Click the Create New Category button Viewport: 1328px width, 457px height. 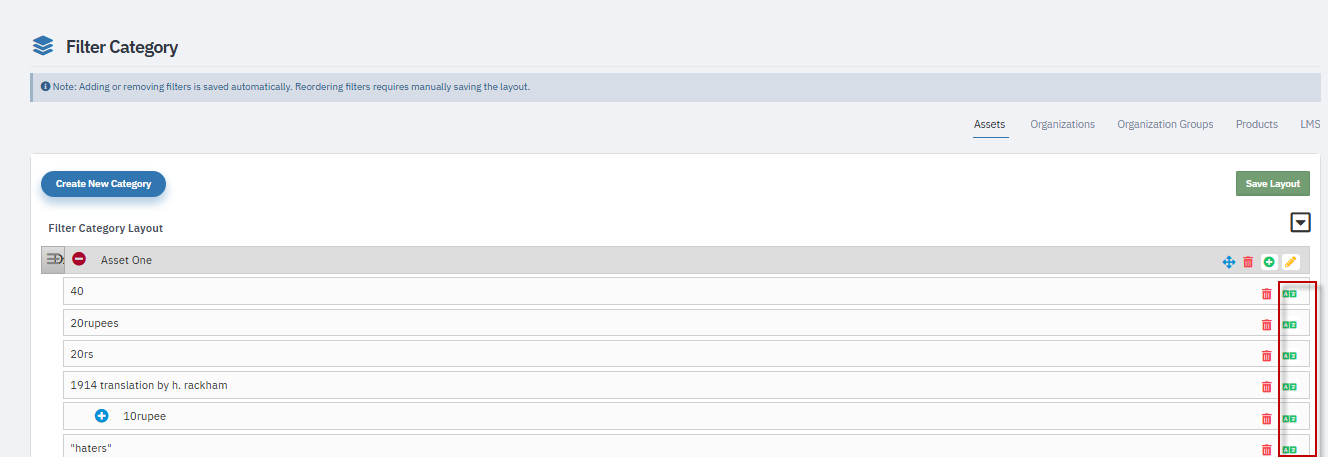[x=103, y=184]
